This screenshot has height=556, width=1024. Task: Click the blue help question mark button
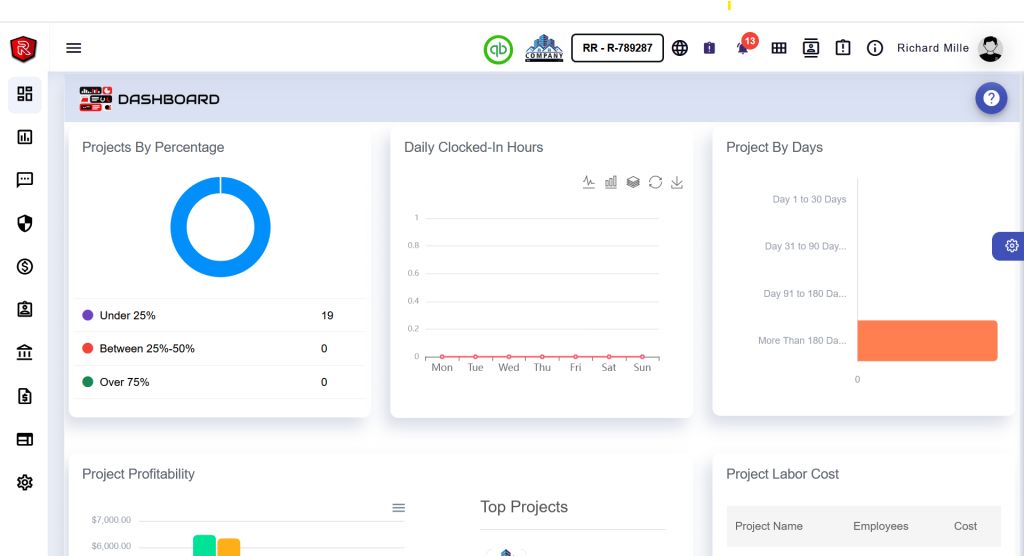(991, 98)
